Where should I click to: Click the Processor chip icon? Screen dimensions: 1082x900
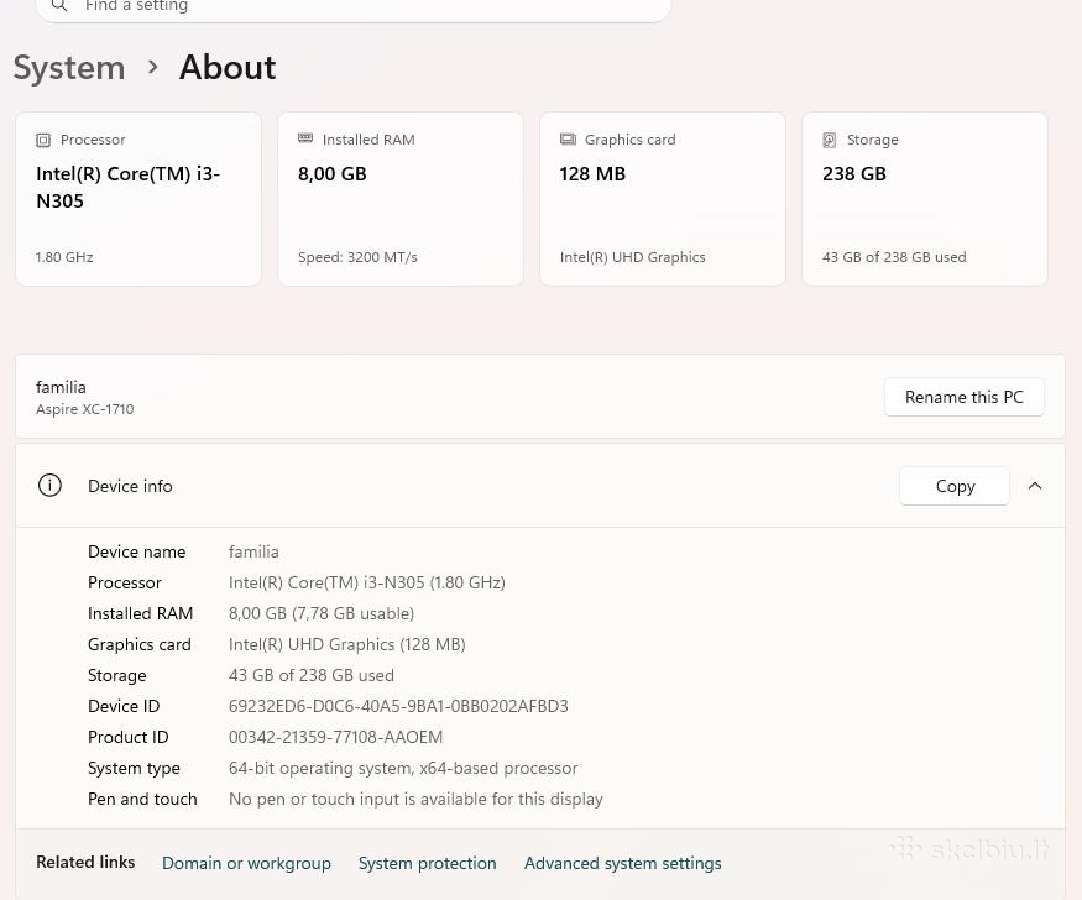(x=43, y=140)
